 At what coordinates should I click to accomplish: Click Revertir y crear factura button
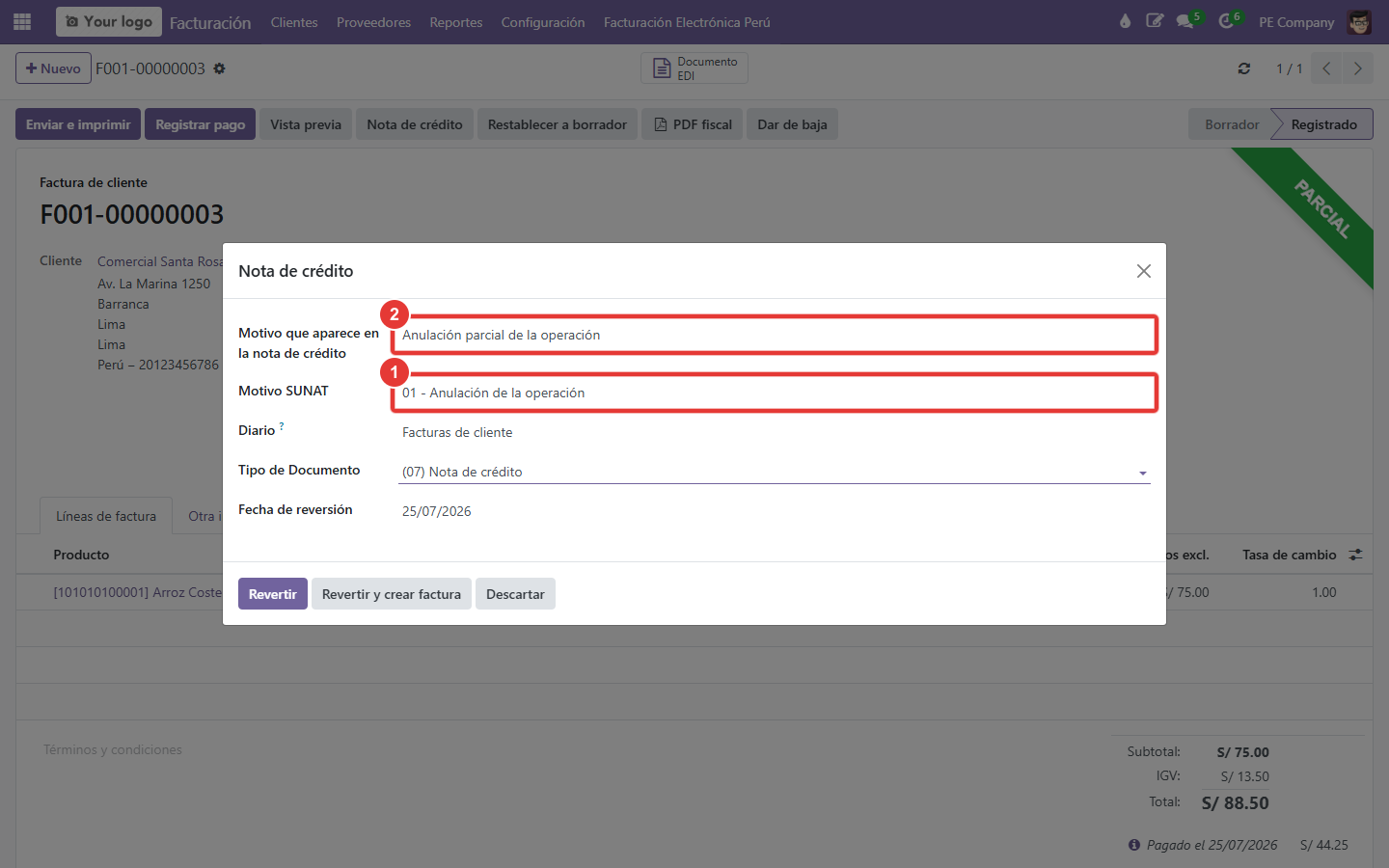tap(392, 594)
